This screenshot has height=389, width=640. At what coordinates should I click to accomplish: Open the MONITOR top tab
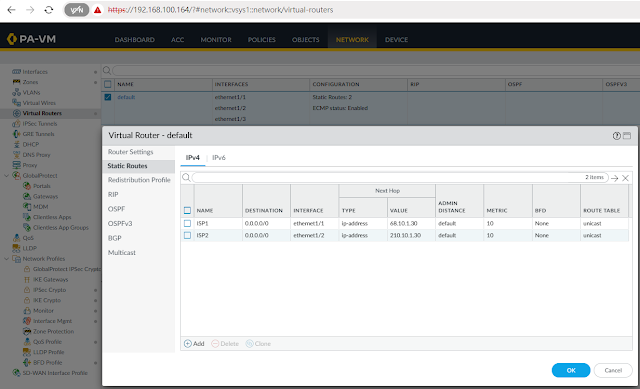click(x=216, y=40)
